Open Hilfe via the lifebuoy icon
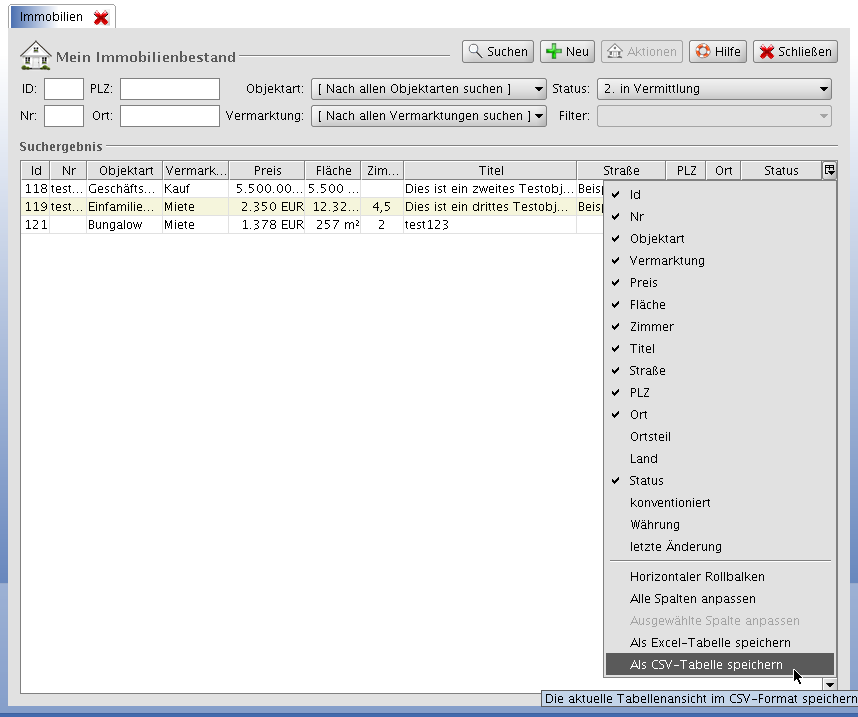The image size is (858, 717). pos(717,52)
